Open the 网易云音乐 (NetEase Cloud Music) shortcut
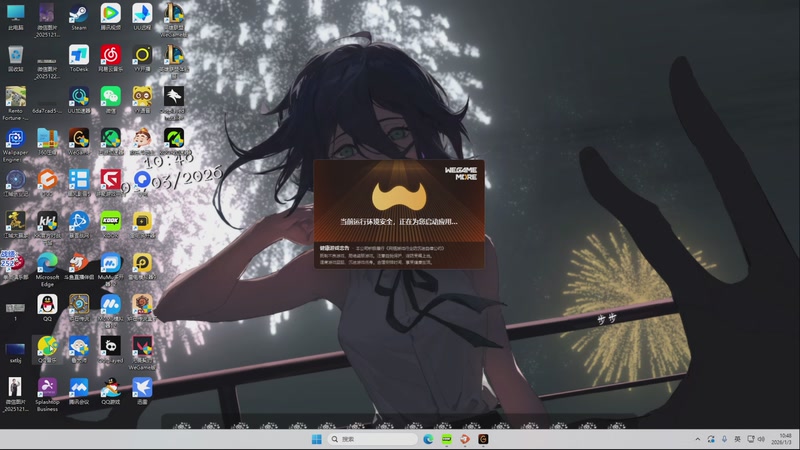 (x=110, y=58)
